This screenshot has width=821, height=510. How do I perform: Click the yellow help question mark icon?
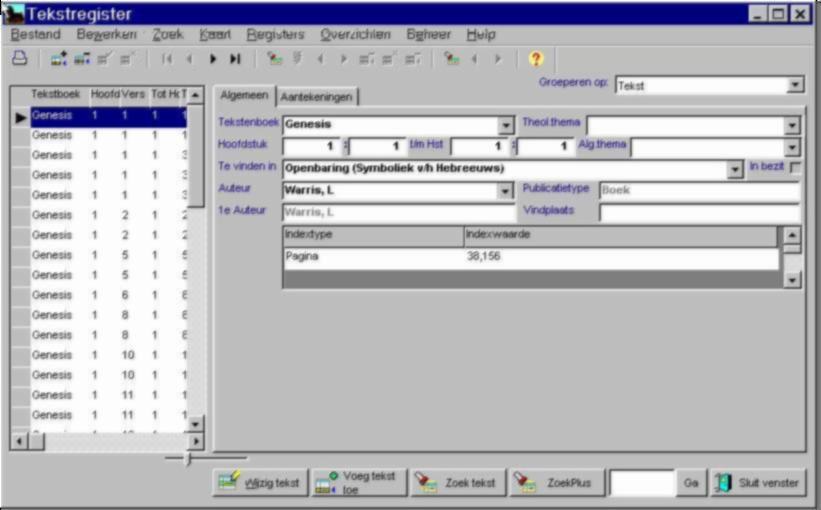click(535, 59)
